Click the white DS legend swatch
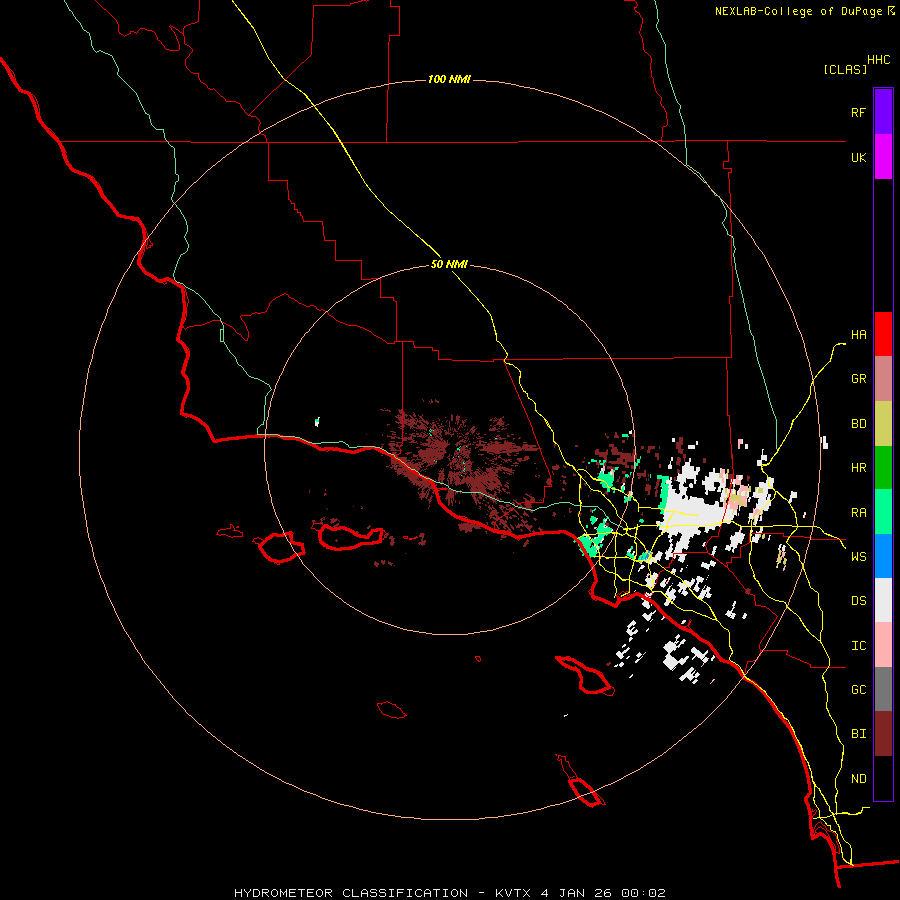The image size is (900, 900). click(x=883, y=600)
